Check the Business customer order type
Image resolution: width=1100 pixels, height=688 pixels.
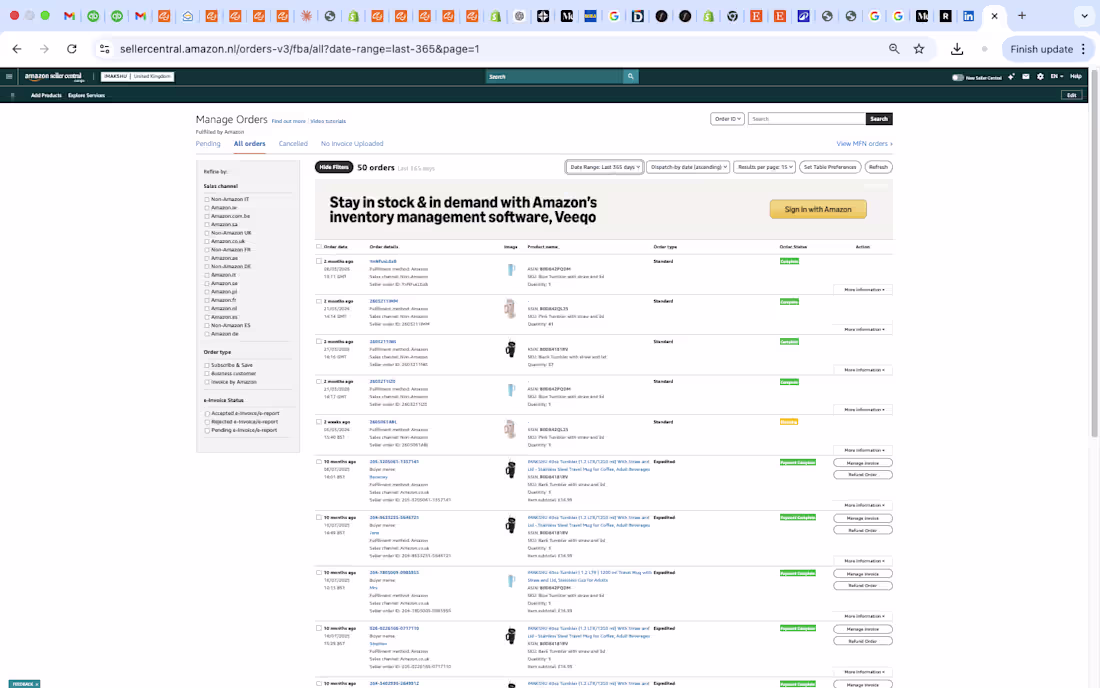coord(207,374)
